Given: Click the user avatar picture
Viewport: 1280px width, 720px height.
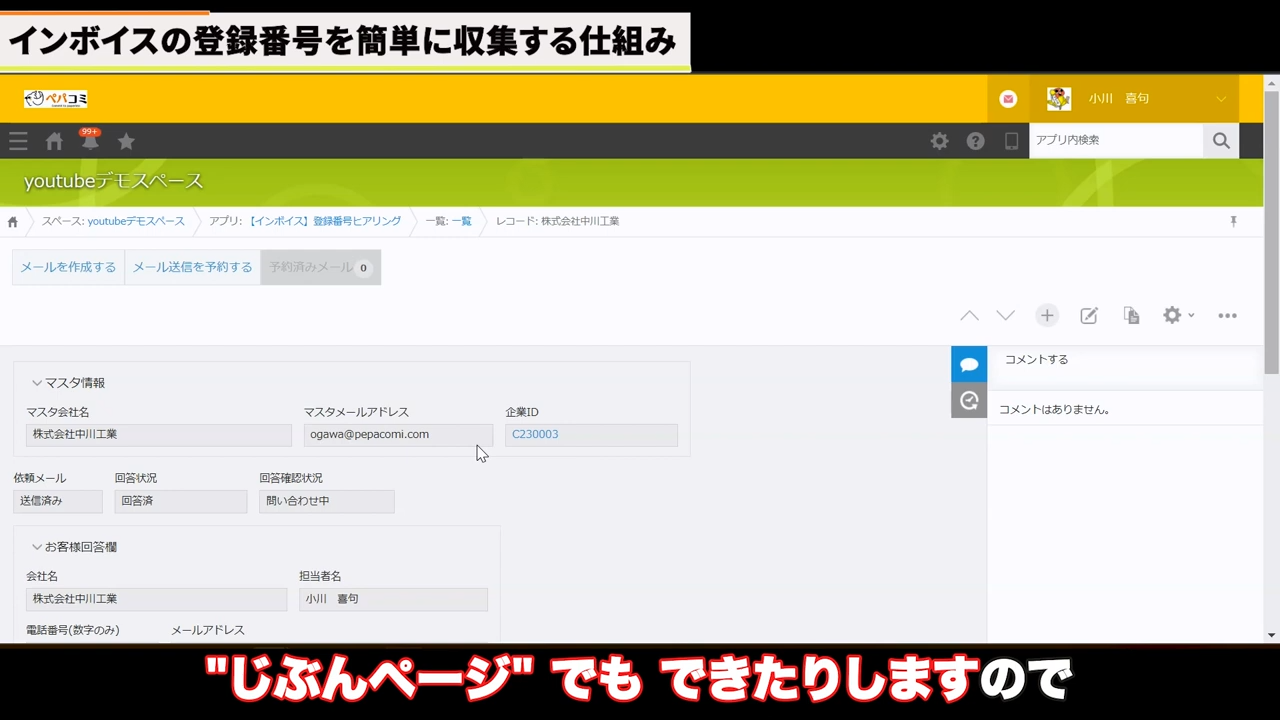Looking at the screenshot, I should click(x=1059, y=98).
